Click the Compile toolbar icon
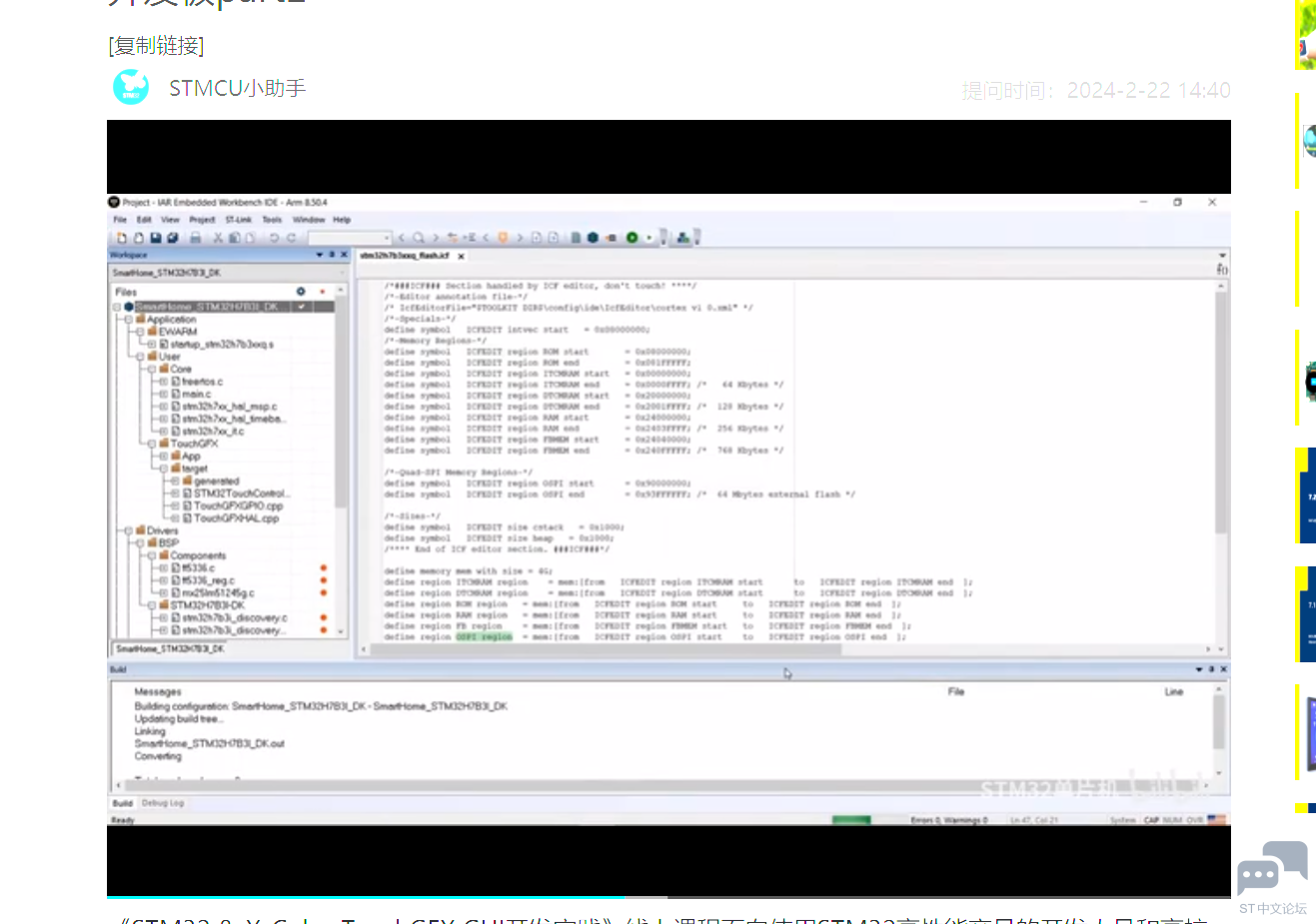Screen dimensions: 1316x924 pos(576,238)
